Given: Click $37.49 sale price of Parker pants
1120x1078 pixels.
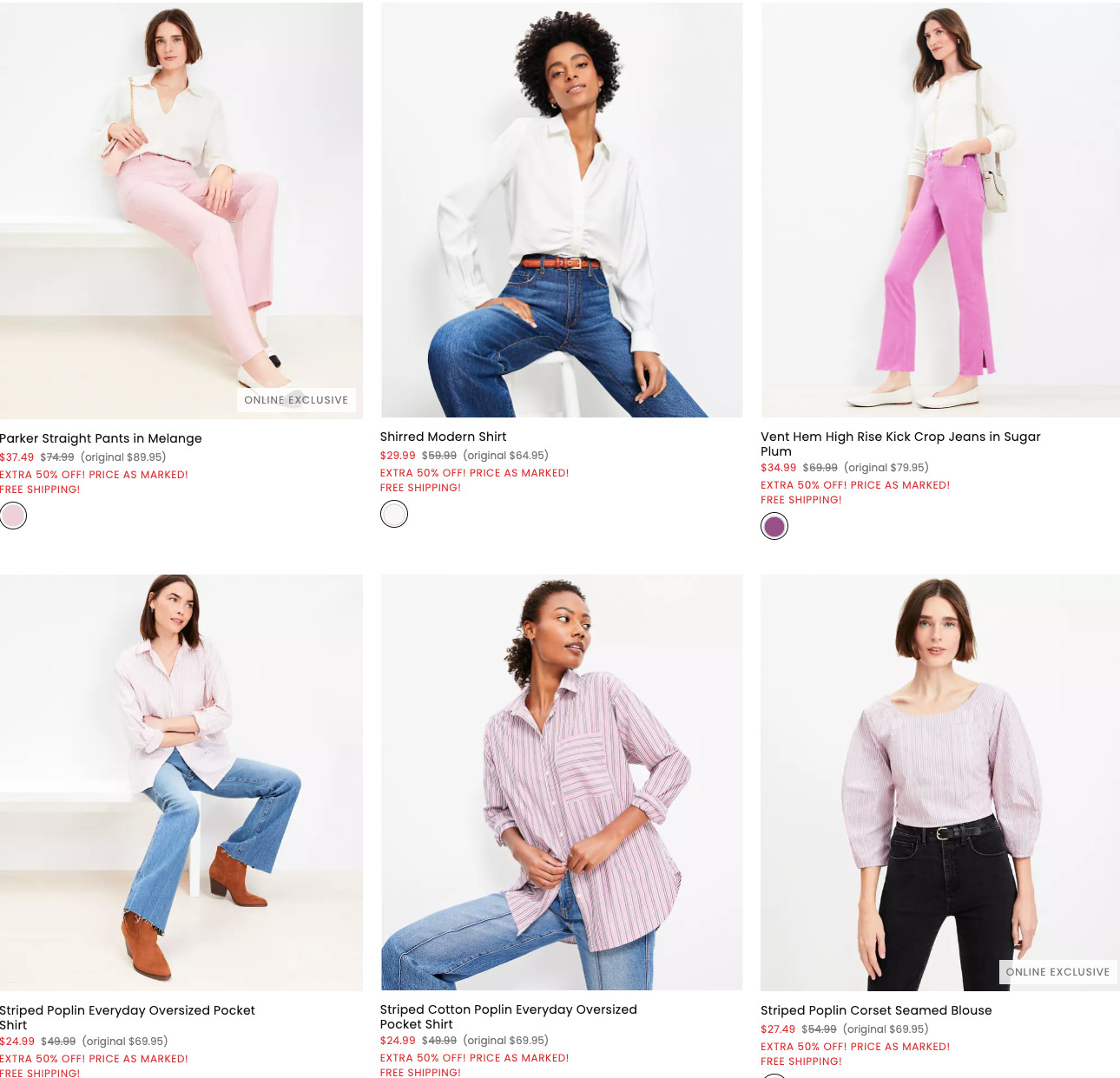Looking at the screenshot, I should [16, 457].
